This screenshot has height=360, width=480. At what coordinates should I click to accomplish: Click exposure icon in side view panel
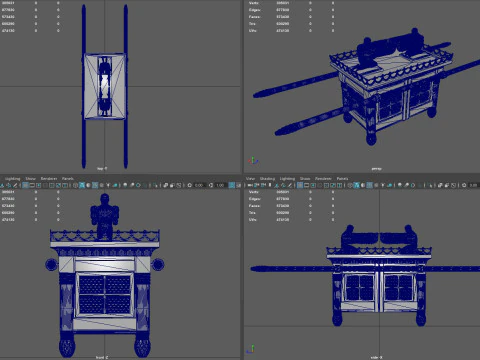(464, 185)
